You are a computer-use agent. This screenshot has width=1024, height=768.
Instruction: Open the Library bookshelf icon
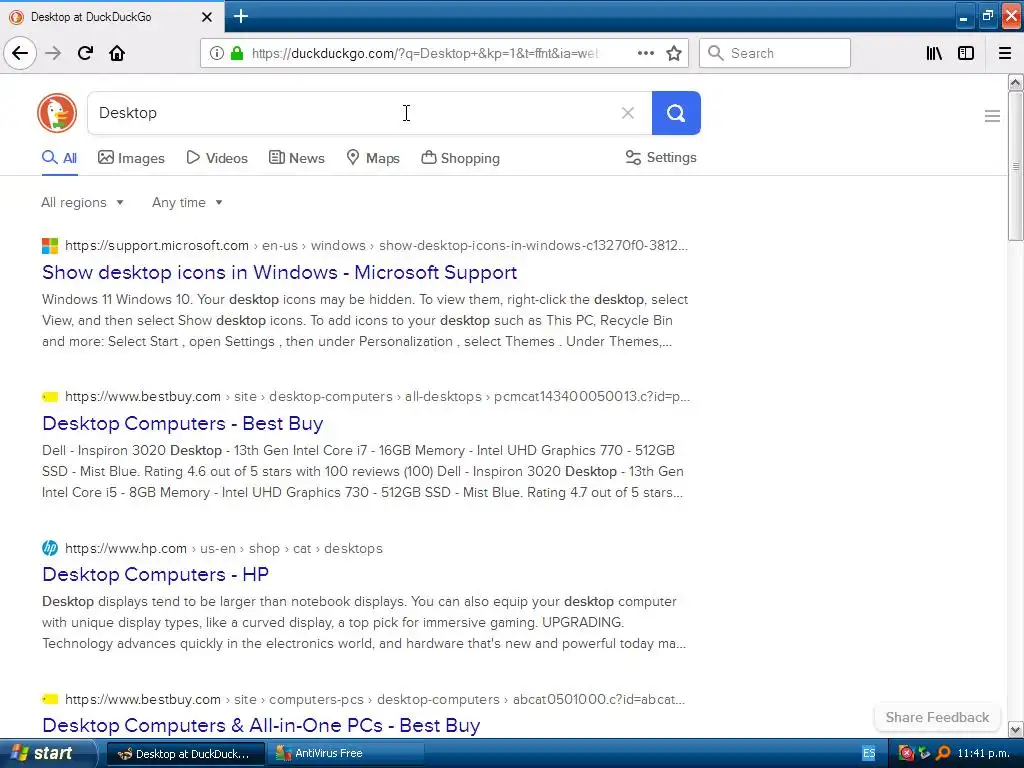[934, 53]
